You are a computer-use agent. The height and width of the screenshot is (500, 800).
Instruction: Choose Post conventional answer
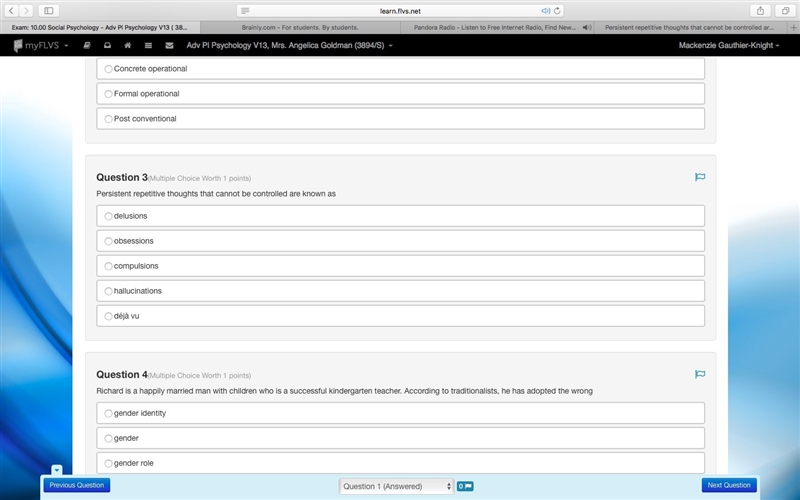click(x=401, y=119)
